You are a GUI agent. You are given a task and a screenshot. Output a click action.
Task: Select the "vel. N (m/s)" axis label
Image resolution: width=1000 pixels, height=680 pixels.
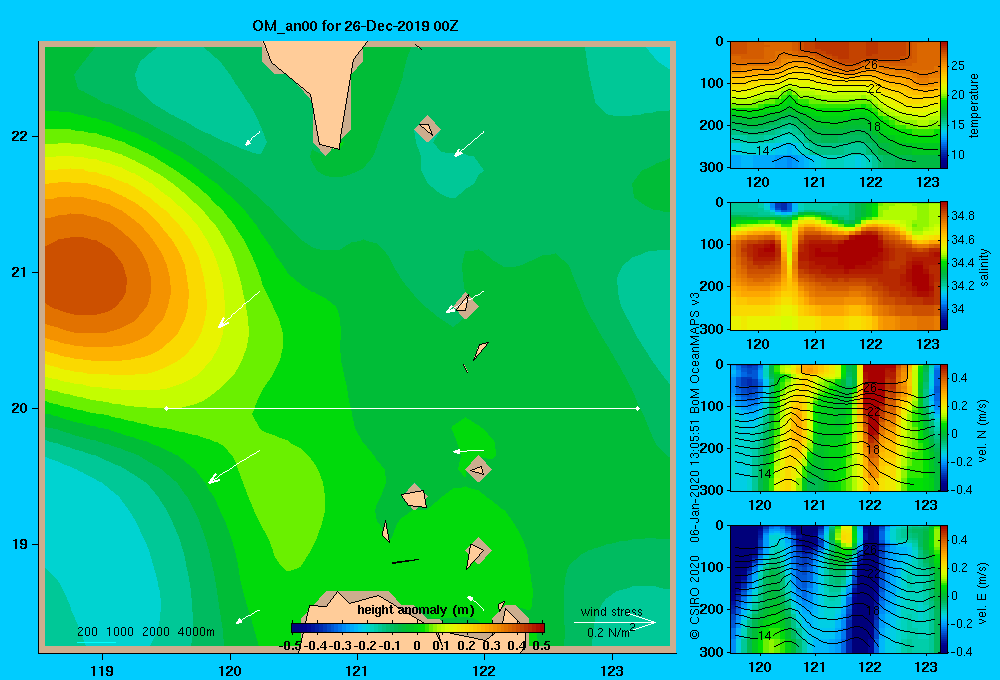tap(983, 431)
